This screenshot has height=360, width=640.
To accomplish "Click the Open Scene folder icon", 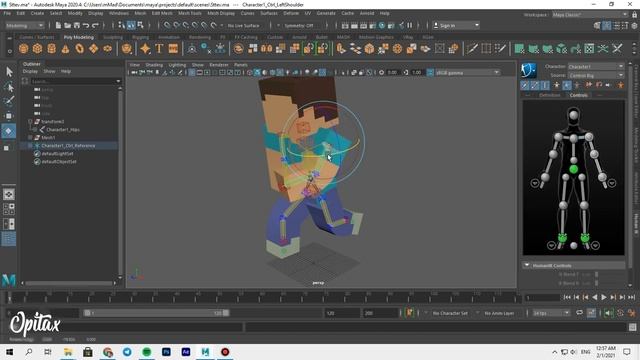I will pyautogui.click(x=67, y=25).
